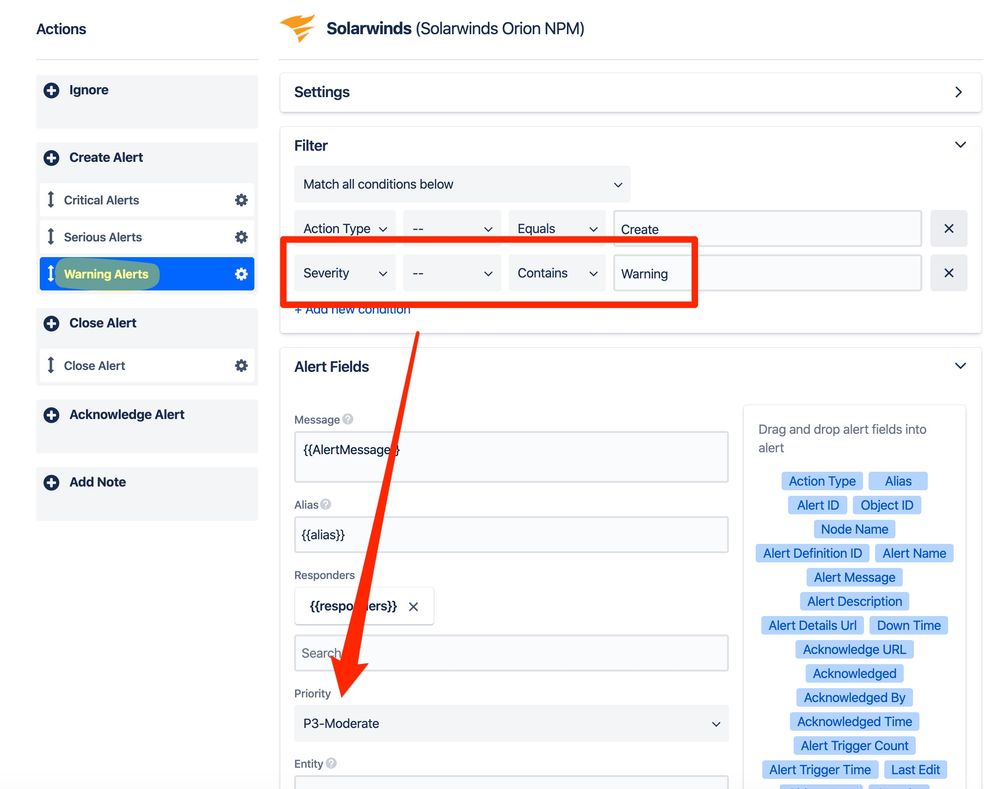
Task: Click the Acknowledge Alert action heading
Action: pos(127,415)
